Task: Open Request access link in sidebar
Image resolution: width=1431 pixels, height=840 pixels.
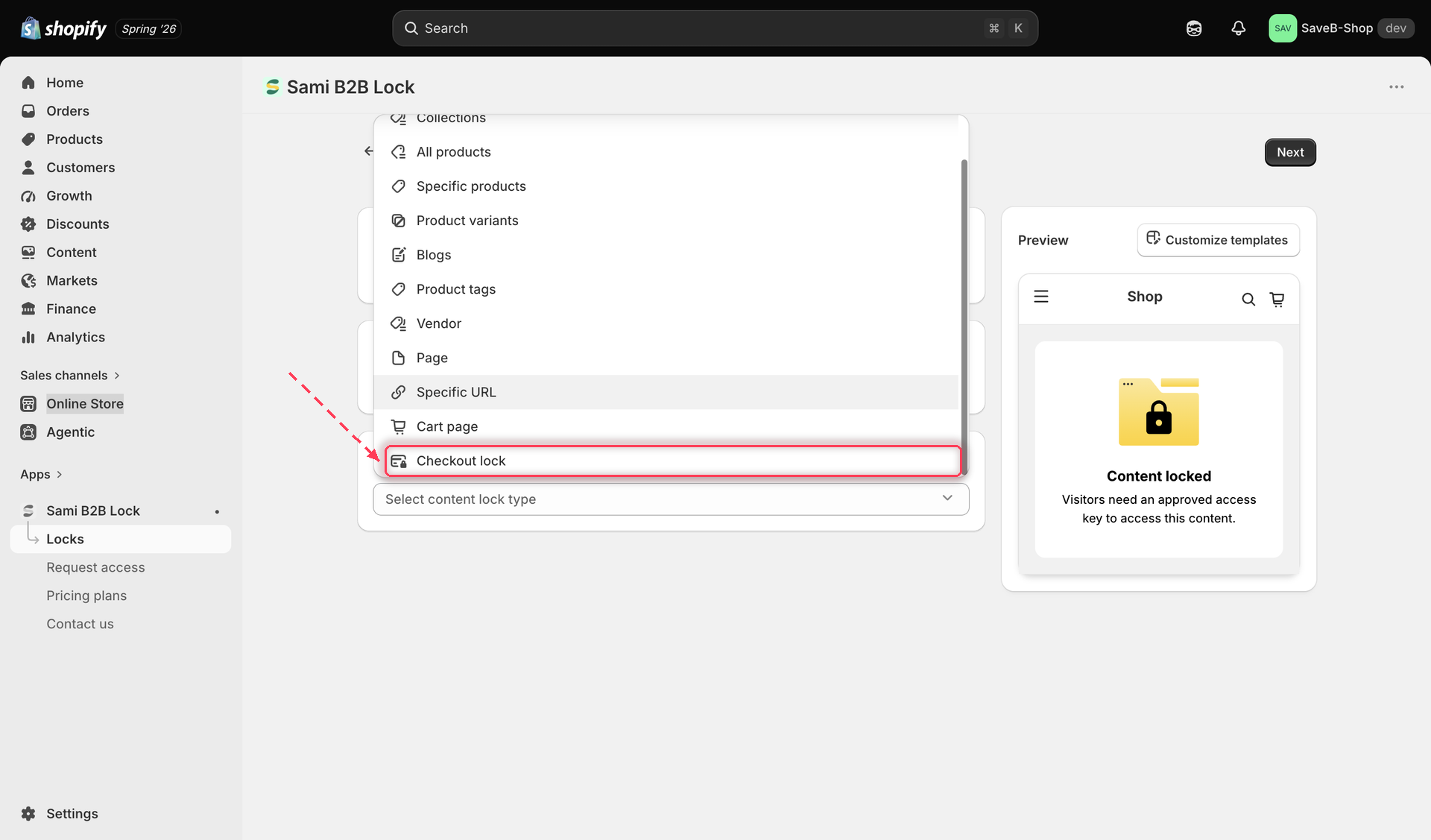Action: coord(95,568)
